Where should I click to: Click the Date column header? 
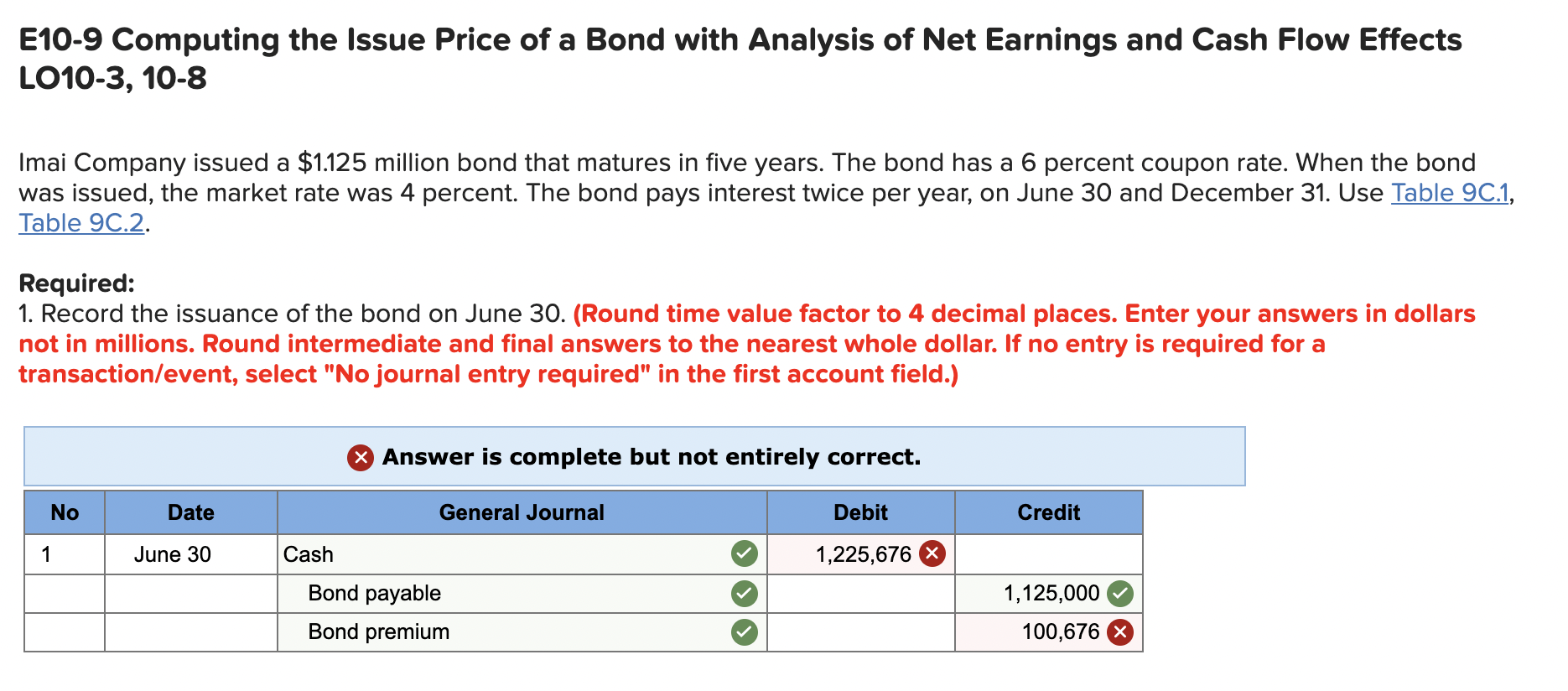[x=190, y=512]
